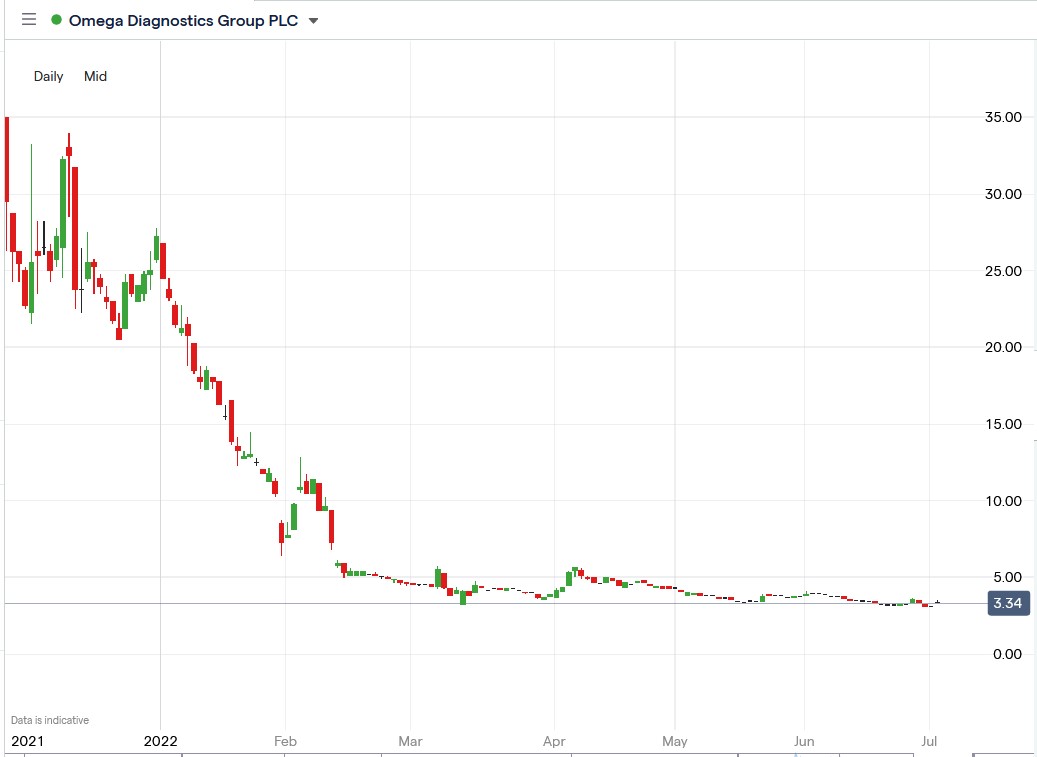The width and height of the screenshot is (1037, 757).
Task: Select the Omega Diagnostics Group PLC title
Action: (183, 19)
